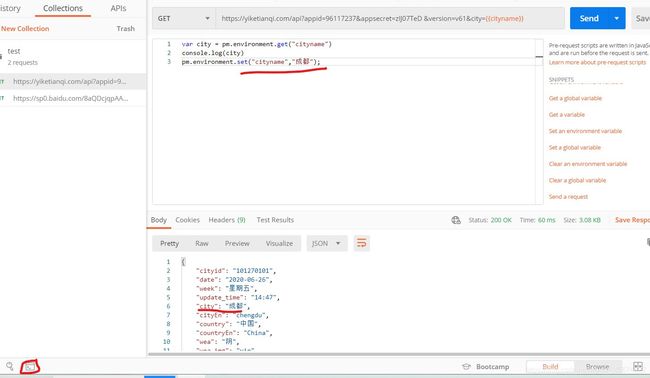Click the Bootcamp icon in the status bar
The height and width of the screenshot is (378, 650).
[466, 367]
